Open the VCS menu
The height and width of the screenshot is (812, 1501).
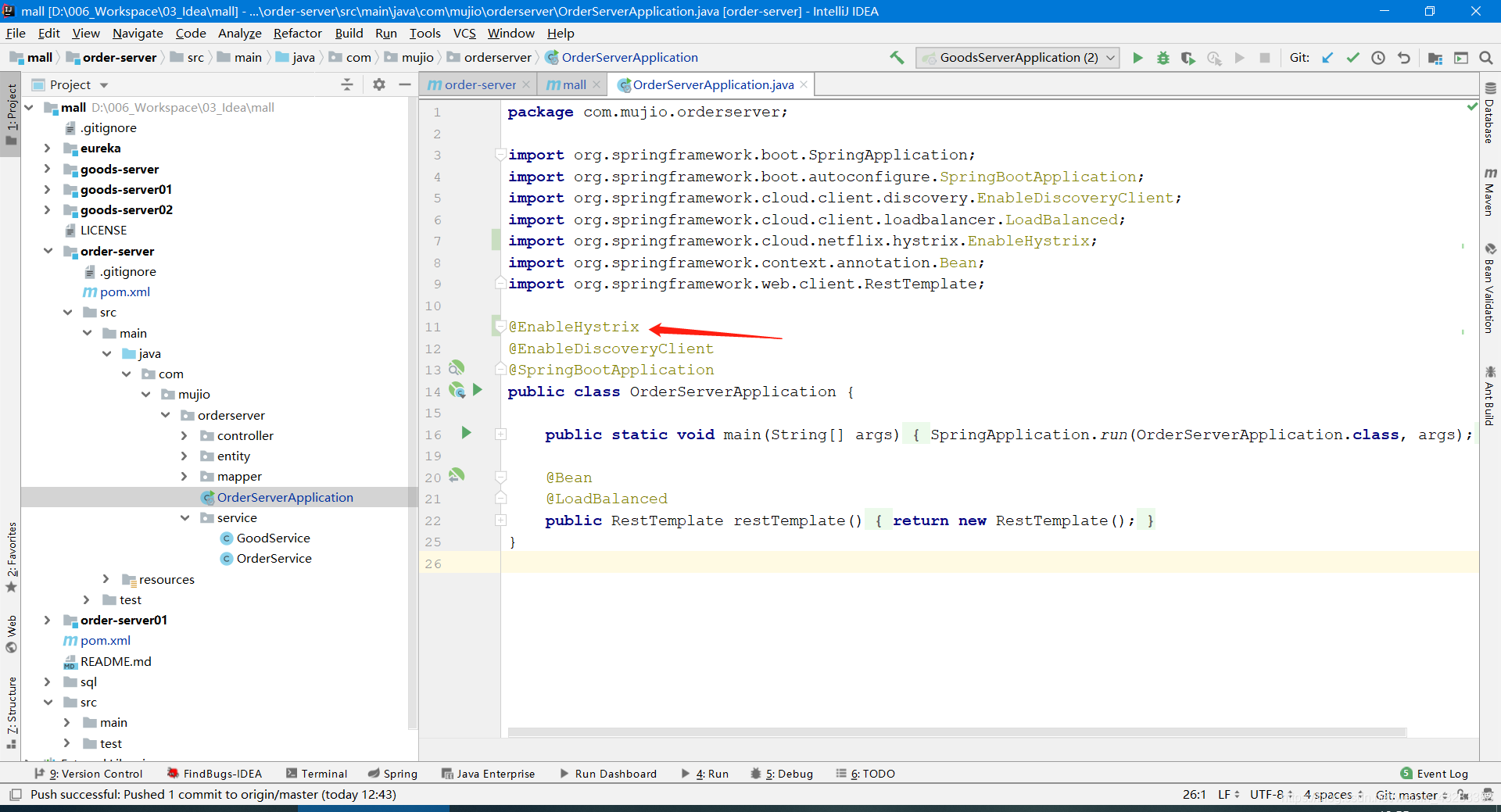click(x=464, y=33)
